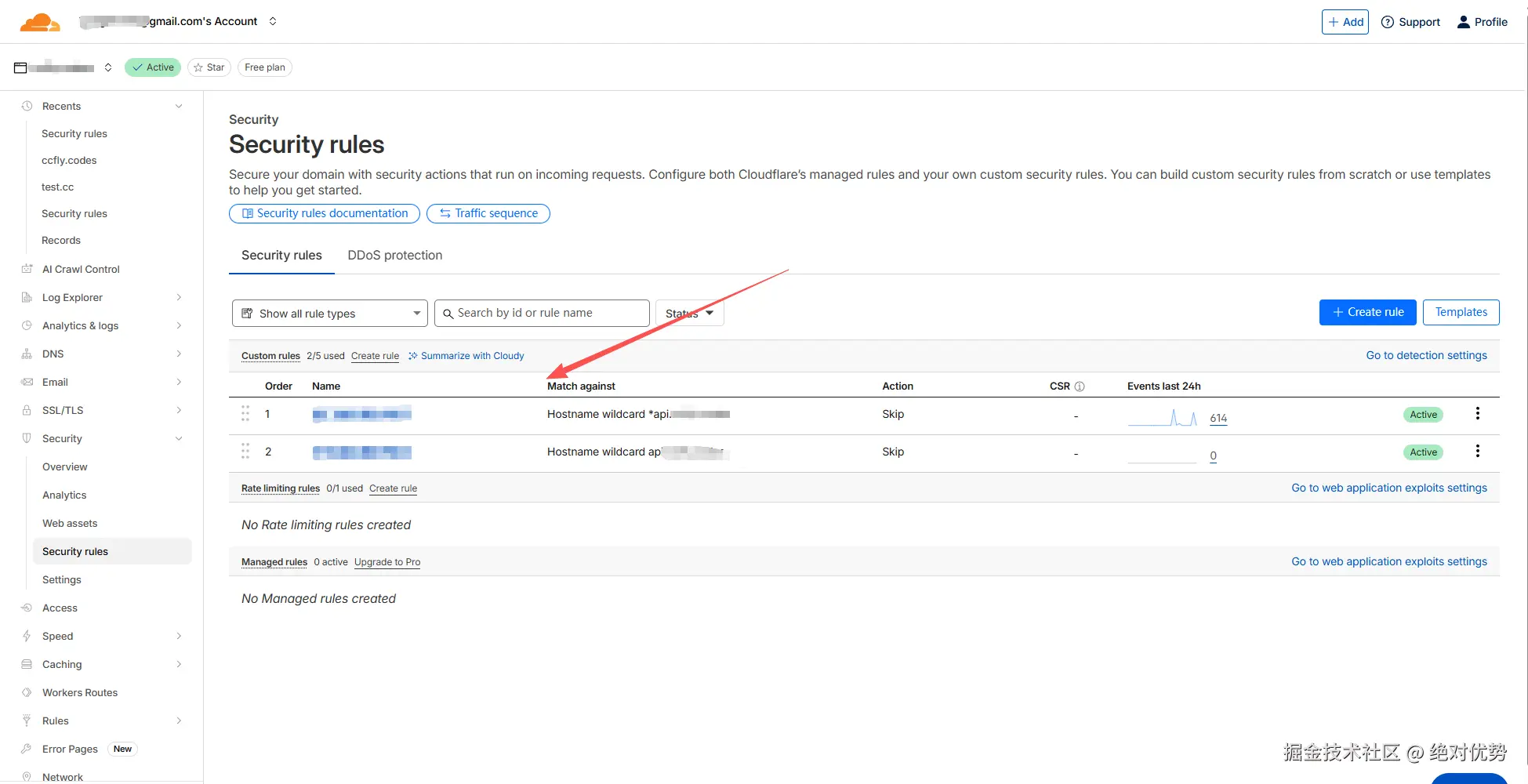This screenshot has width=1528, height=784.
Task: Click the Log Explorer icon
Action: click(x=27, y=297)
